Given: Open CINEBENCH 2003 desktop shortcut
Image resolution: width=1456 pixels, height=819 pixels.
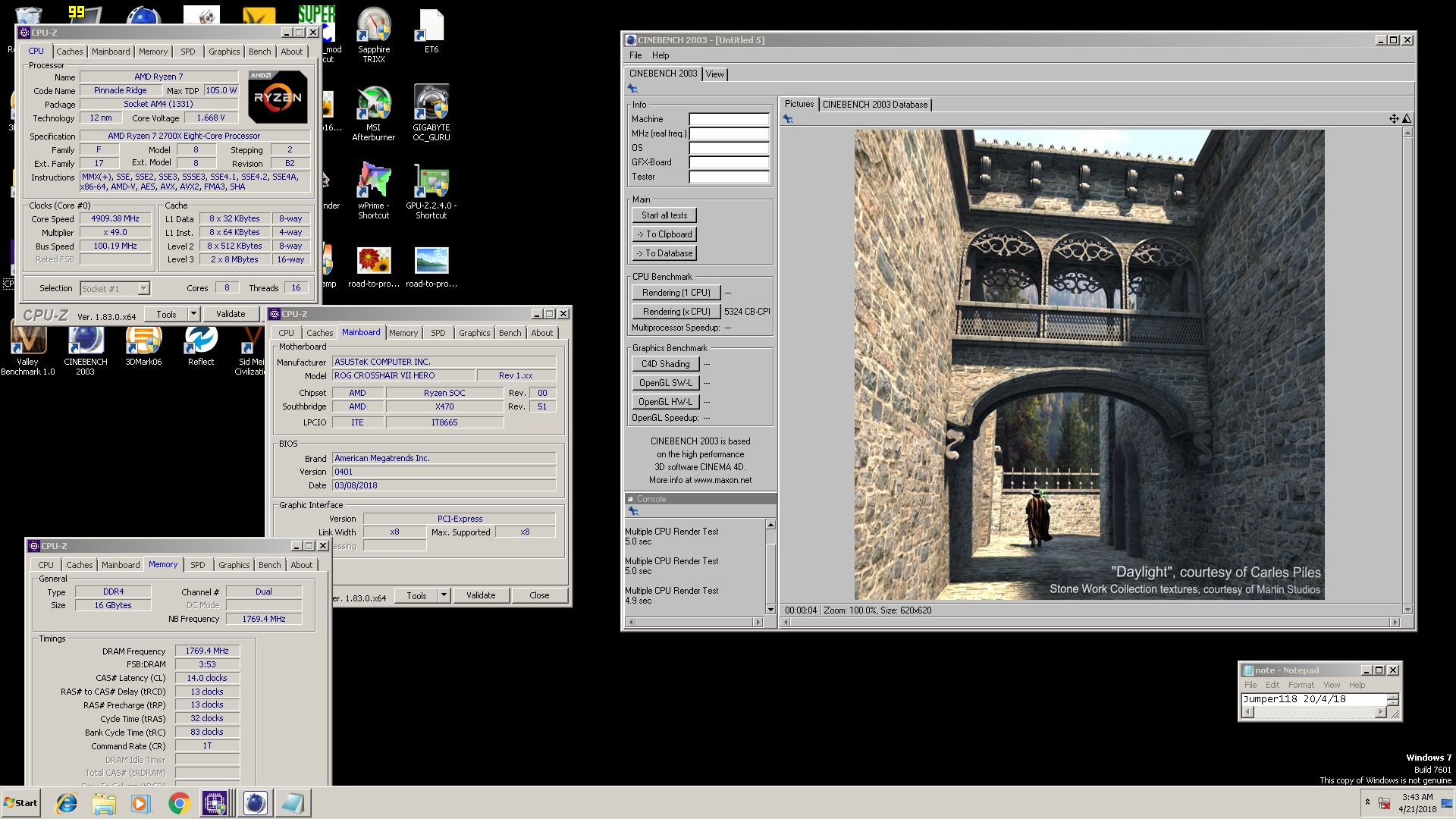Looking at the screenshot, I should (x=86, y=349).
